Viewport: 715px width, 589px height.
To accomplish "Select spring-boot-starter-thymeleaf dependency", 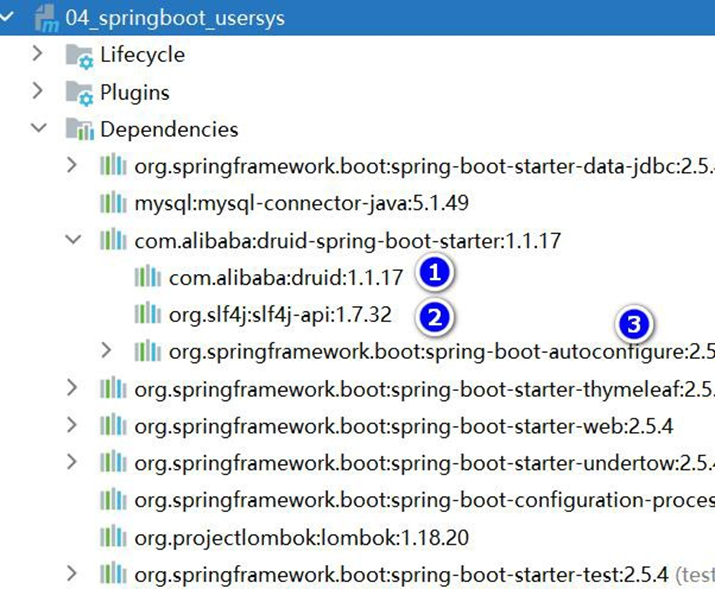I will pos(420,389).
